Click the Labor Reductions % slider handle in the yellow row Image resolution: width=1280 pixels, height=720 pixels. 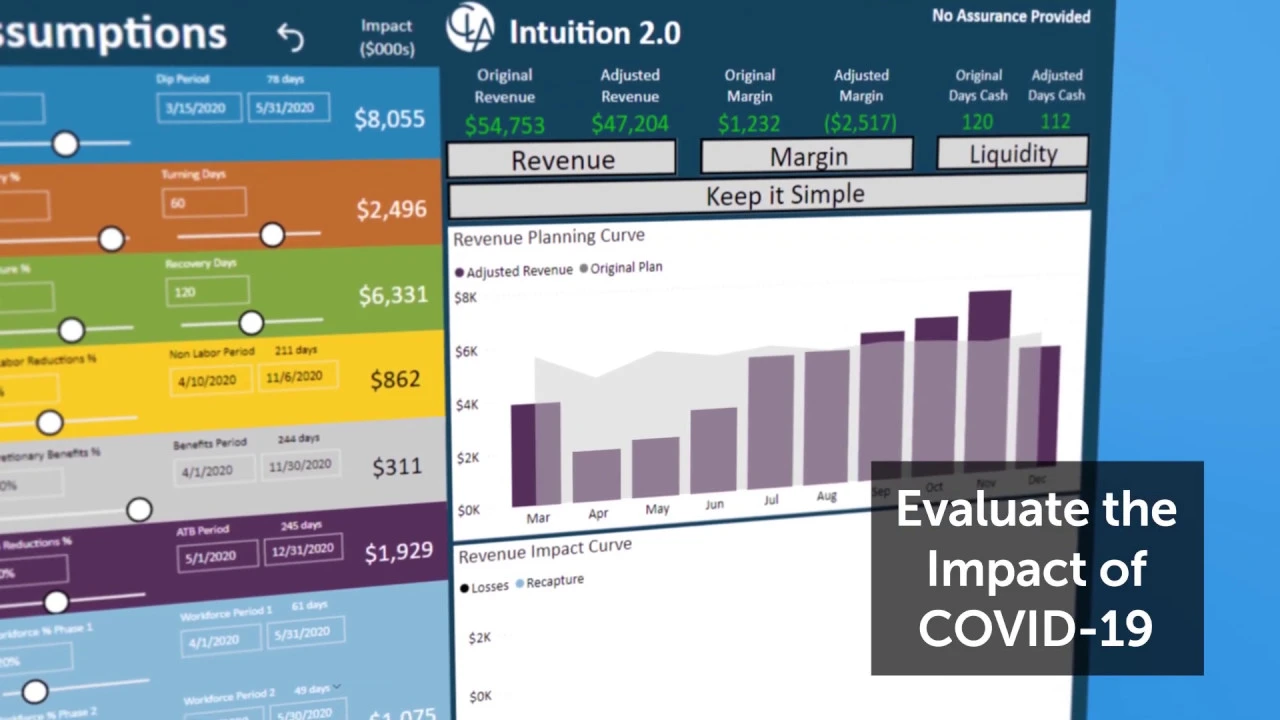49,422
